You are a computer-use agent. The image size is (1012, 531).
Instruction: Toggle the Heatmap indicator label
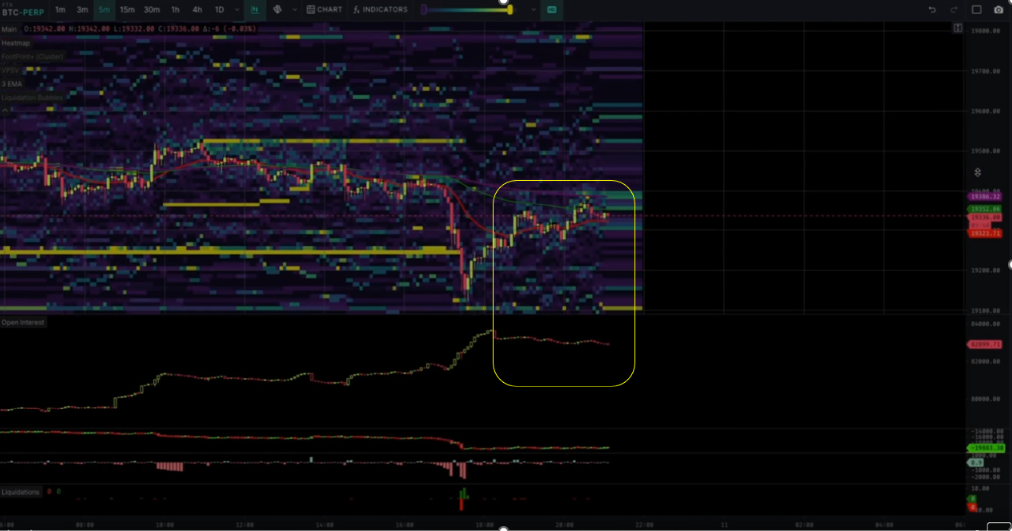pyautogui.click(x=15, y=43)
